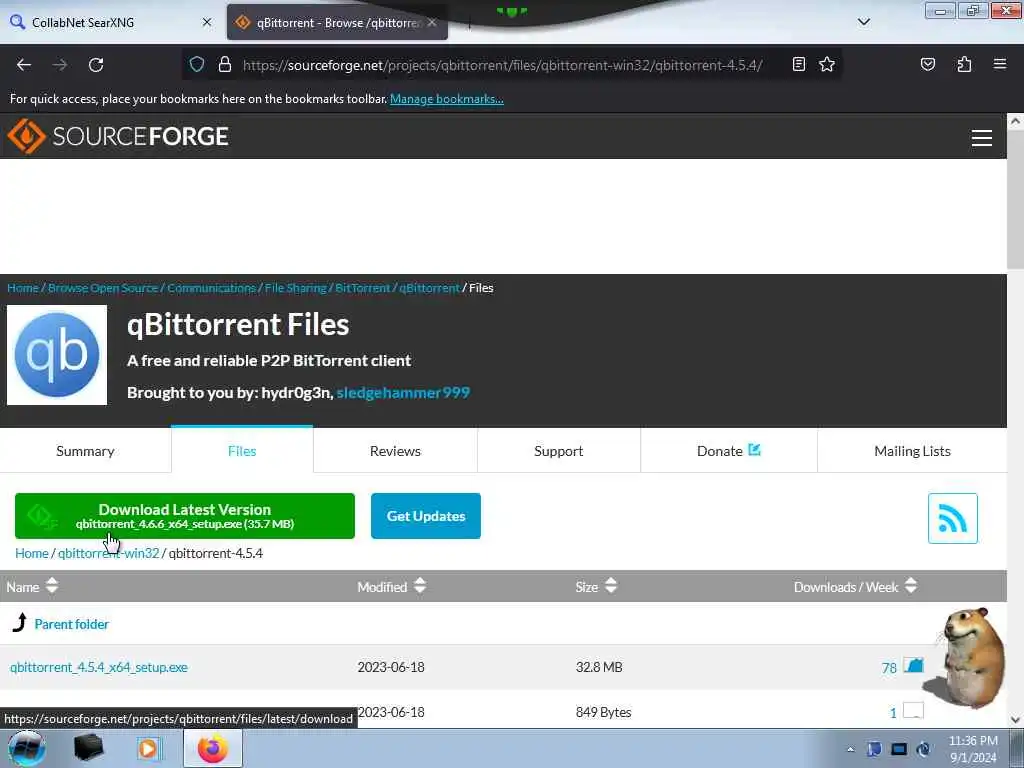Sort the list by Modified column
The image size is (1024, 768).
pyautogui.click(x=392, y=586)
